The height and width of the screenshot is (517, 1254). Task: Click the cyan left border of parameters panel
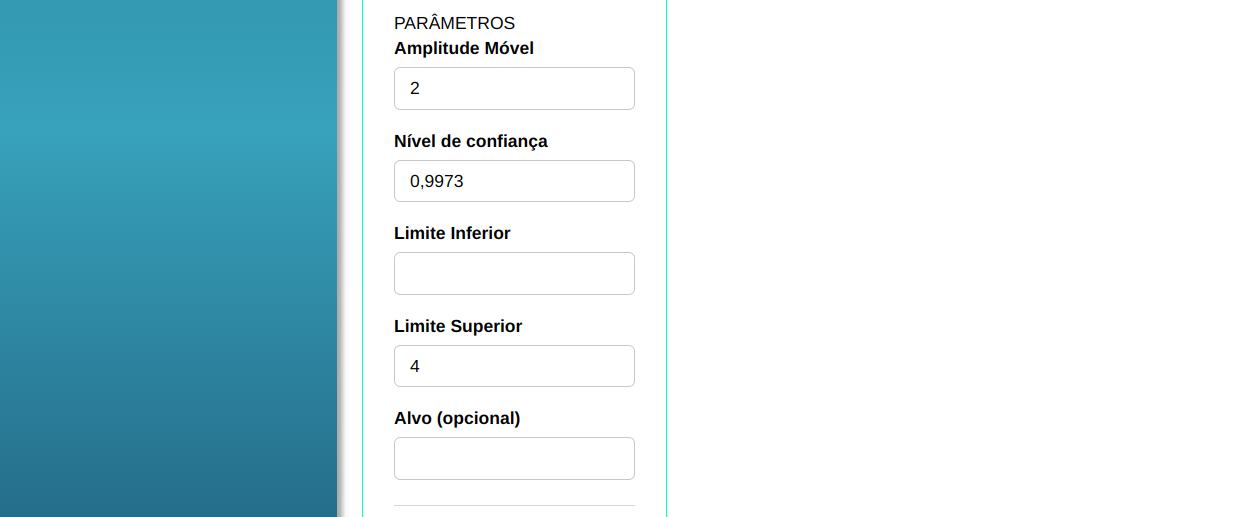point(362,258)
